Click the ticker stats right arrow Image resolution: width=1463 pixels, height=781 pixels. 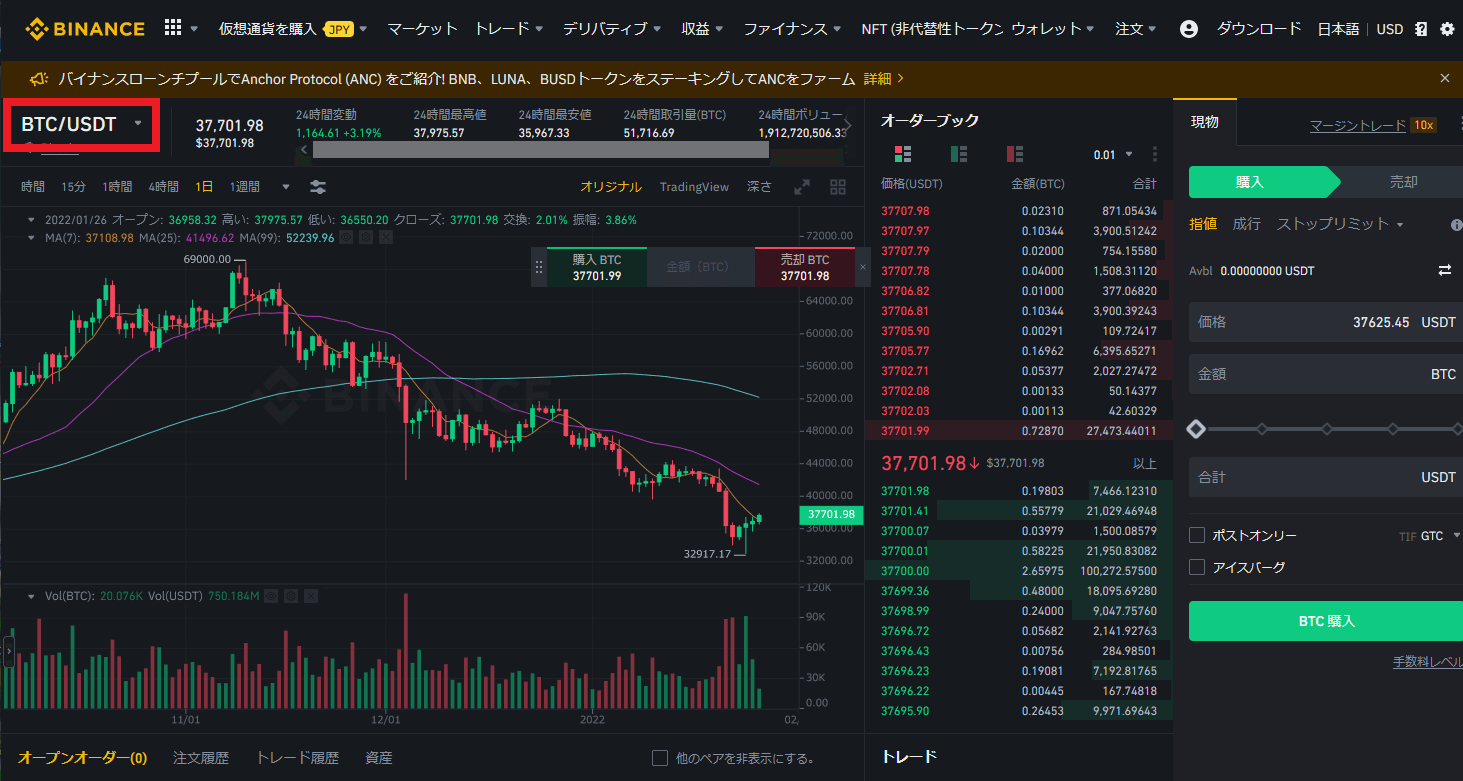pos(848,125)
